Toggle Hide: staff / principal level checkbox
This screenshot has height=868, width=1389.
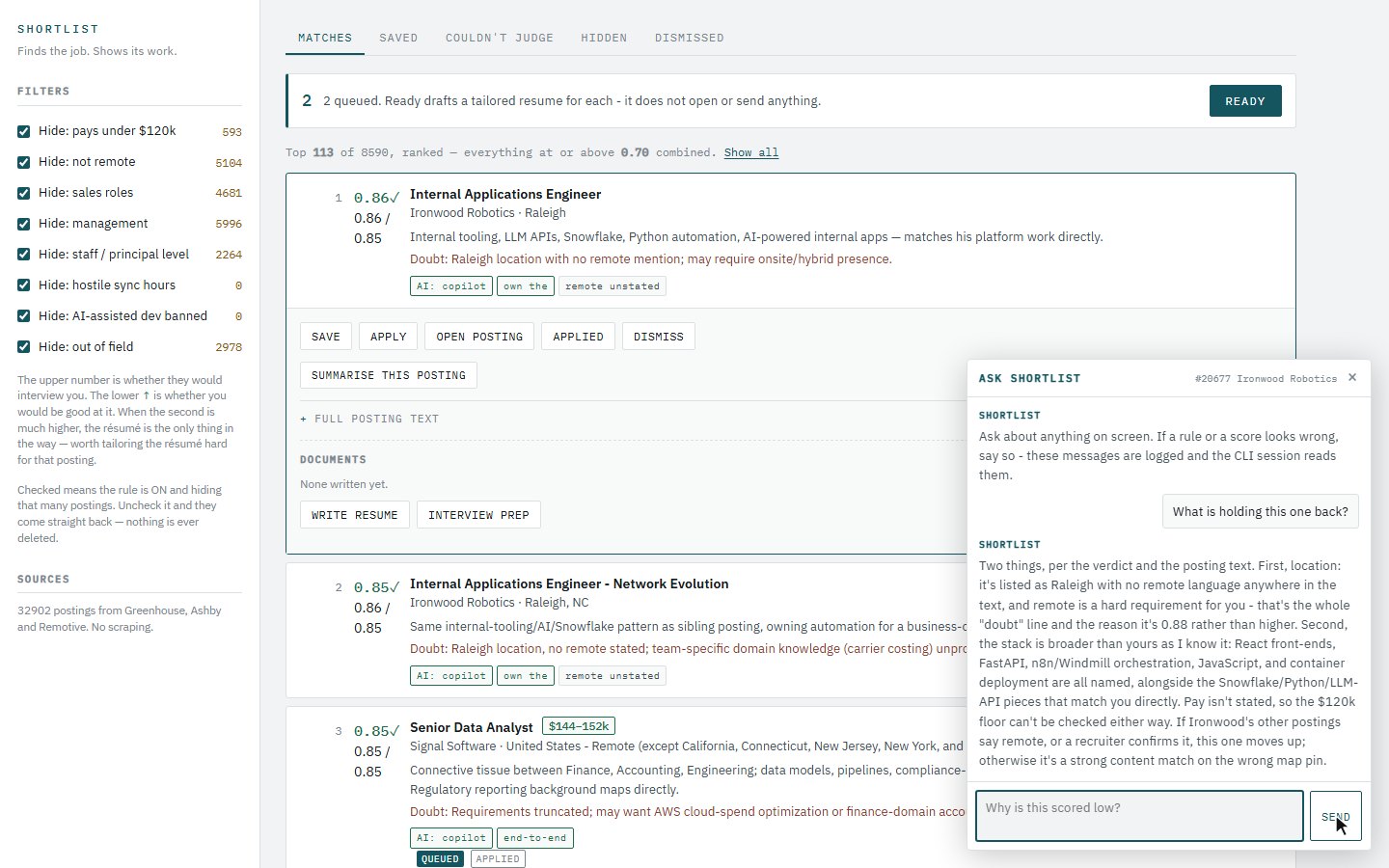(24, 255)
